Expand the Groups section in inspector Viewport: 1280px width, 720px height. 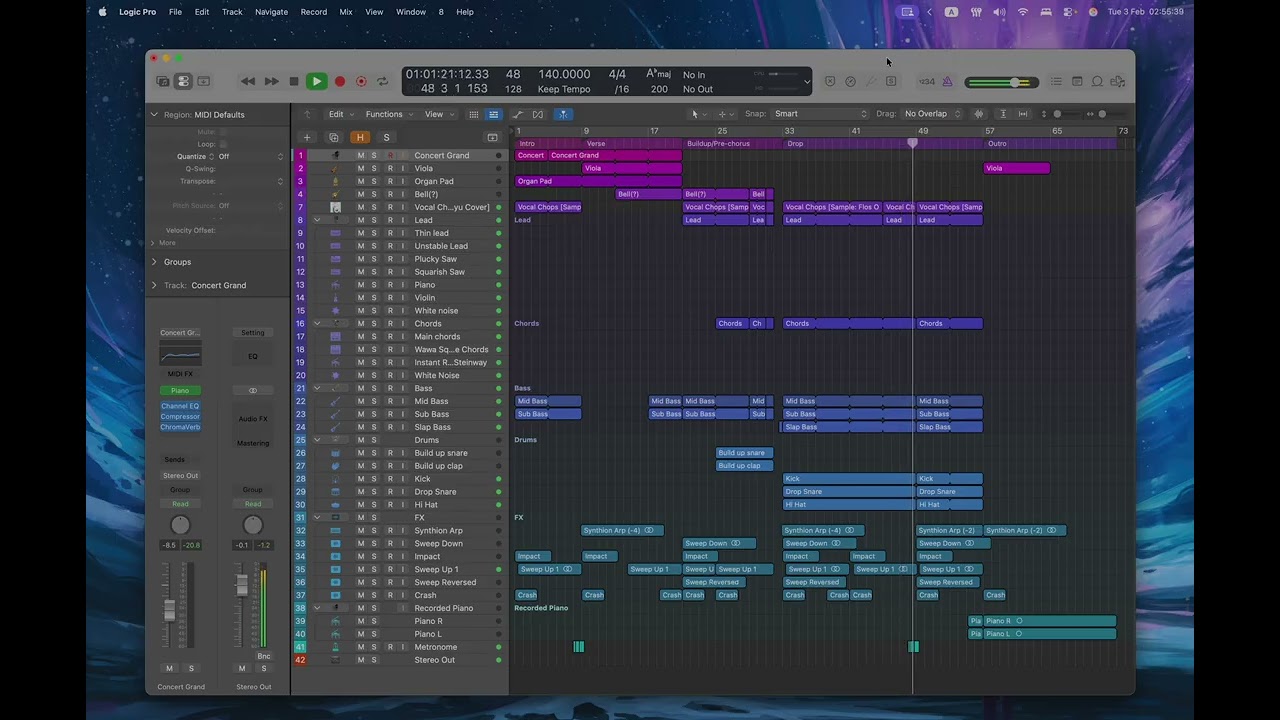154,262
